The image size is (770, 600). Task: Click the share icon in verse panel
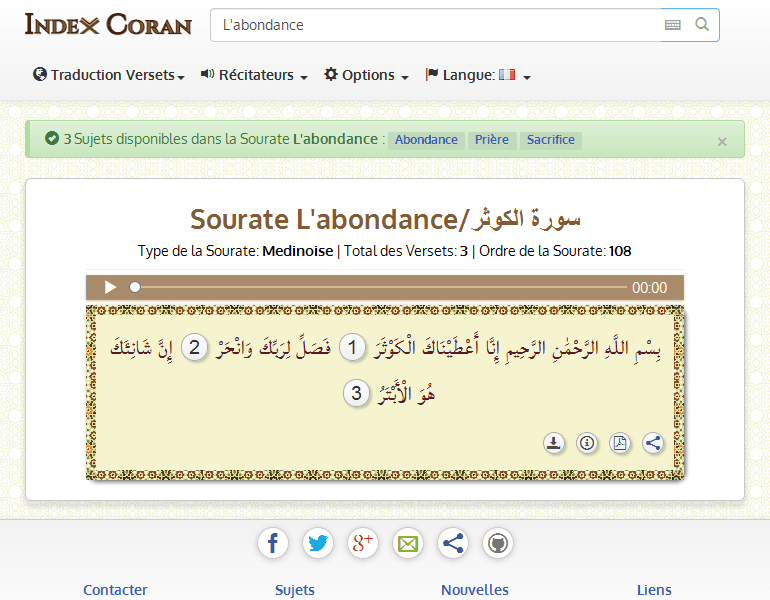pyautogui.click(x=653, y=443)
